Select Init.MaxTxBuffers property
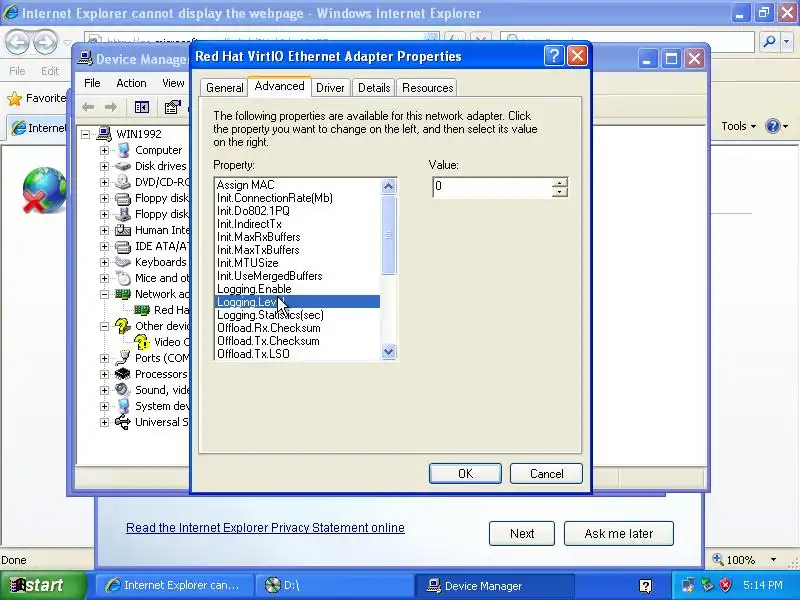The height and width of the screenshot is (600, 800). (258, 250)
